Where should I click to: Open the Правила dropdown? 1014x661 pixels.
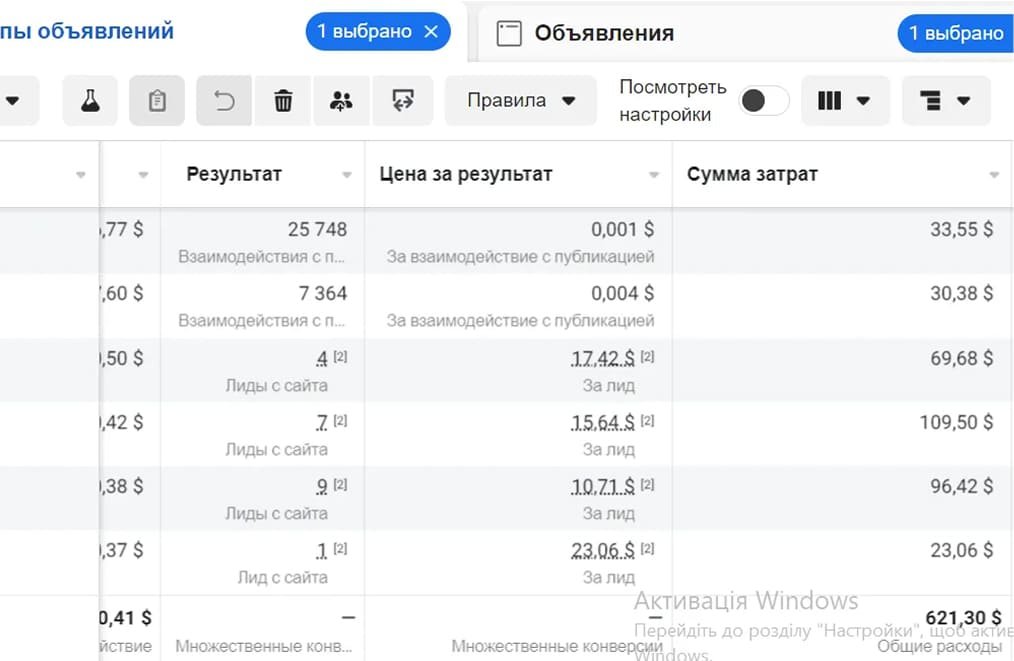(521, 101)
